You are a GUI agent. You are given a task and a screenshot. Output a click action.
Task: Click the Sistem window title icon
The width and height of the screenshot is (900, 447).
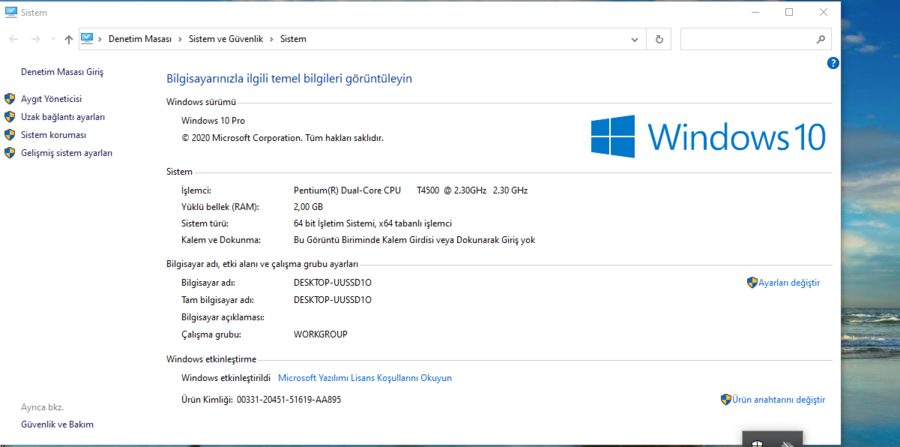coord(11,11)
